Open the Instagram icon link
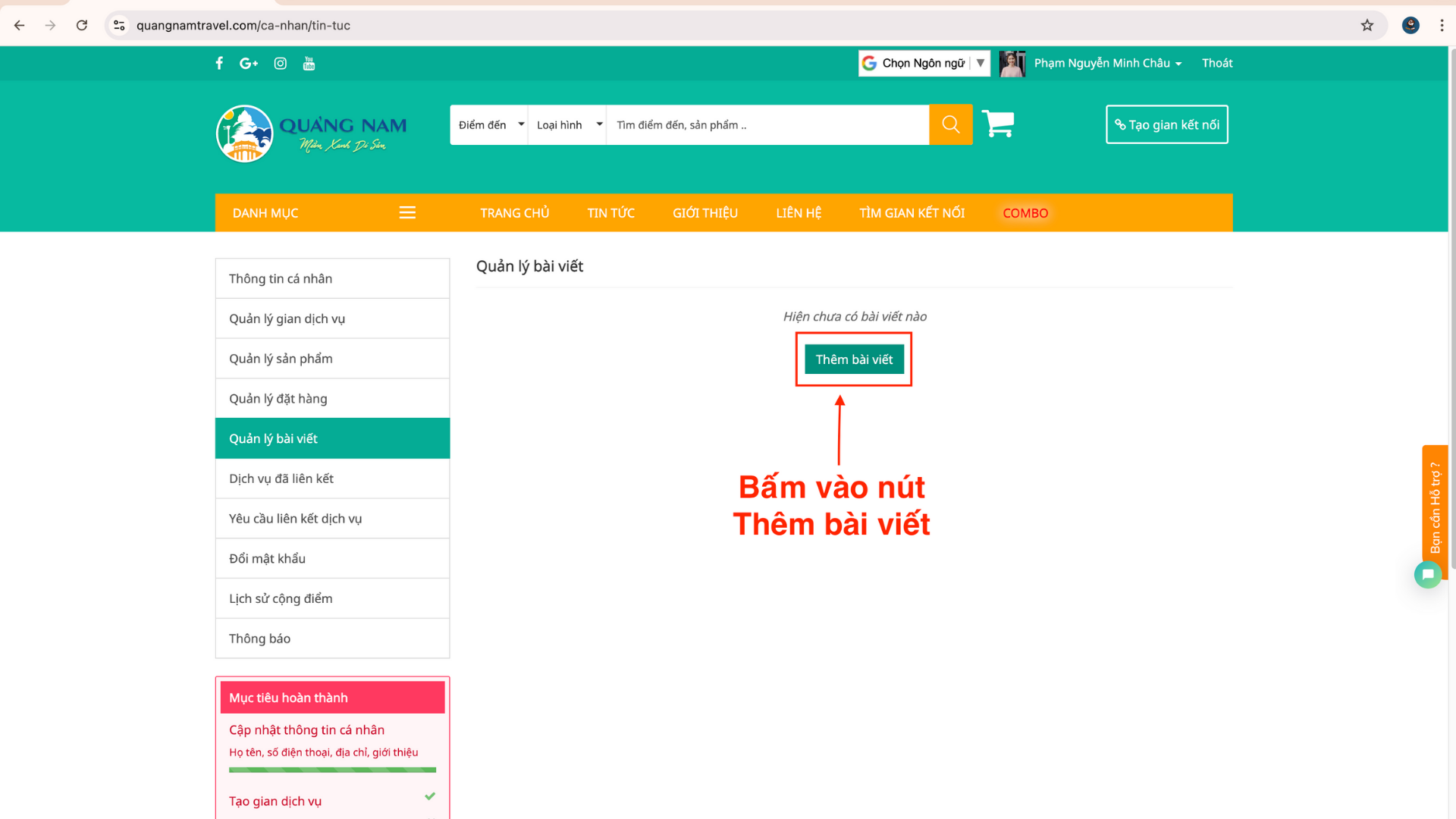Image resolution: width=1456 pixels, height=819 pixels. (281, 63)
